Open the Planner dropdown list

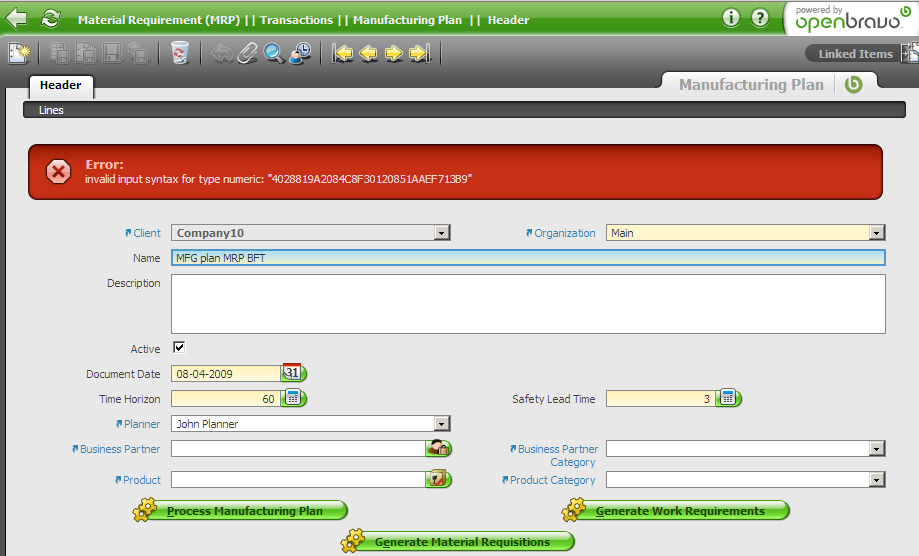click(441, 424)
